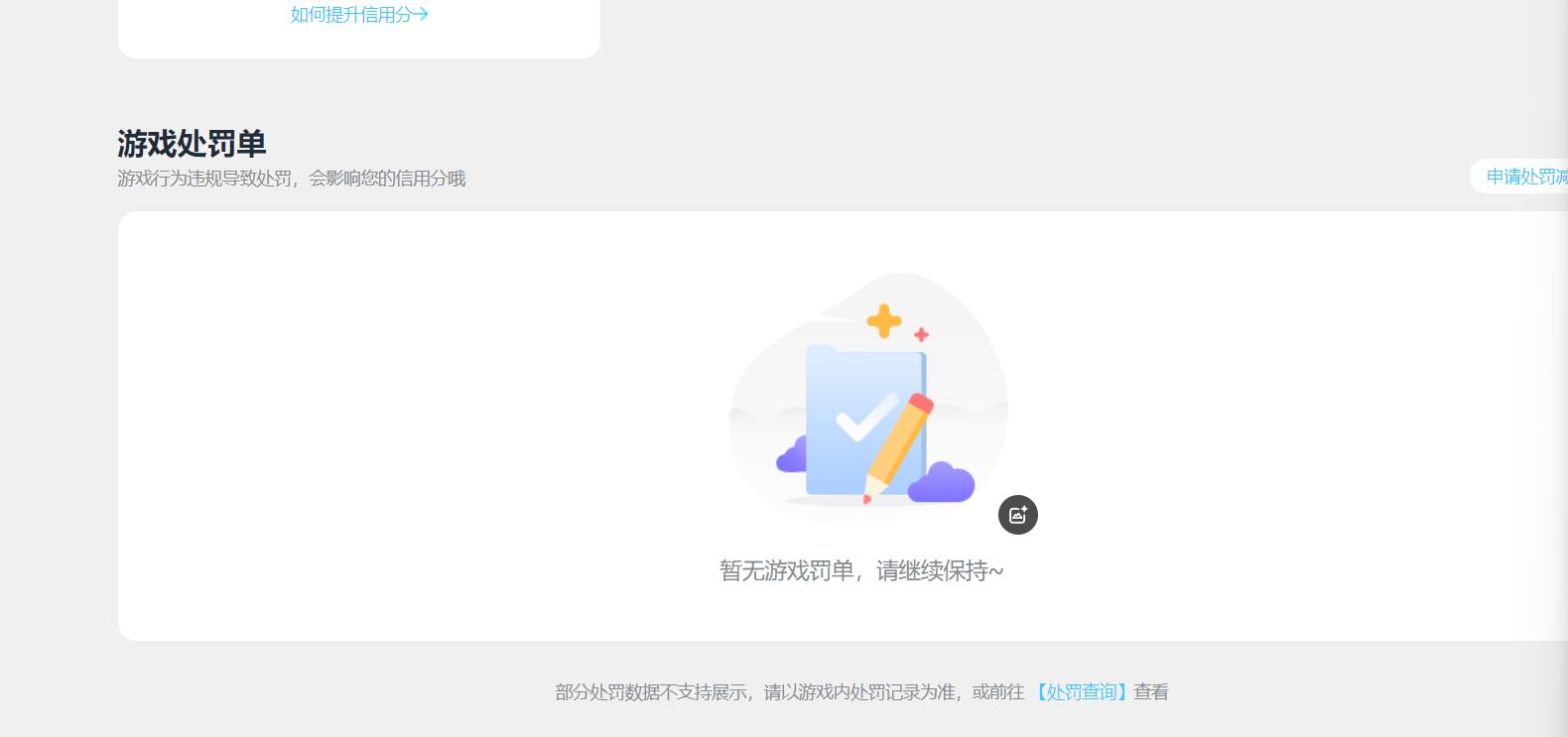Click the blue folder's top tab
The height and width of the screenshot is (737, 1568).
coord(822,349)
